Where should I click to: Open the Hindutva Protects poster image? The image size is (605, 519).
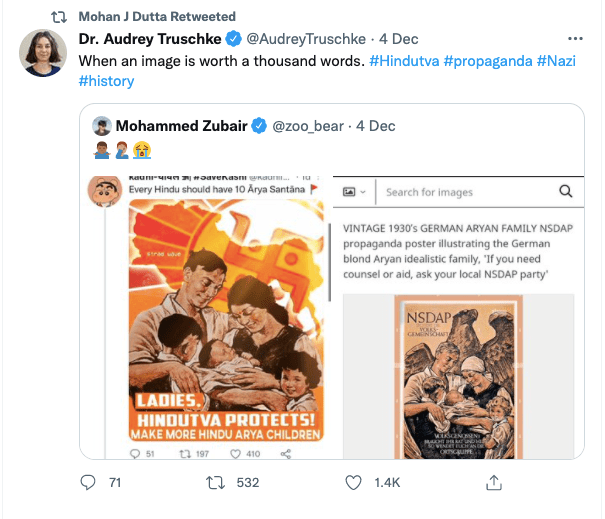[227, 320]
